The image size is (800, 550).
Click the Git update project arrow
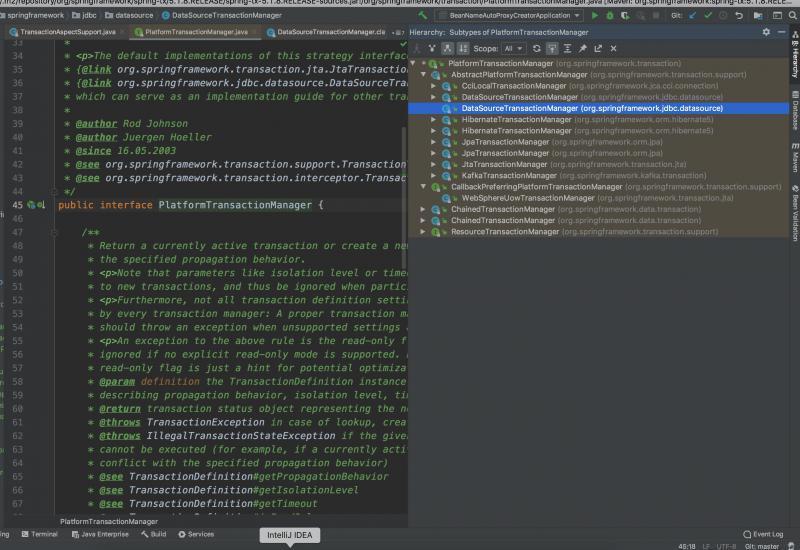tap(693, 16)
